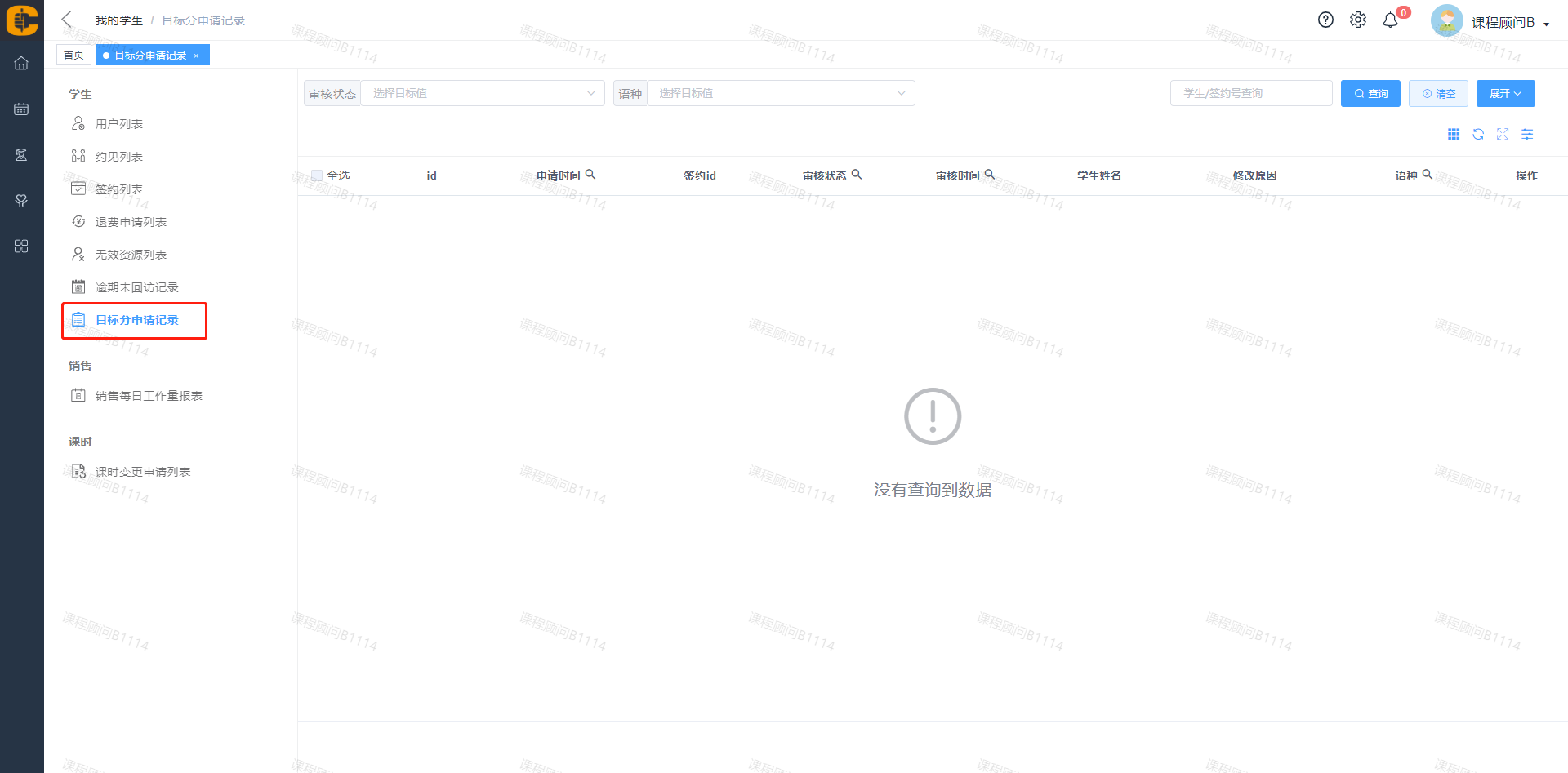Click the help question mark icon
1568x773 pixels.
1325,20
